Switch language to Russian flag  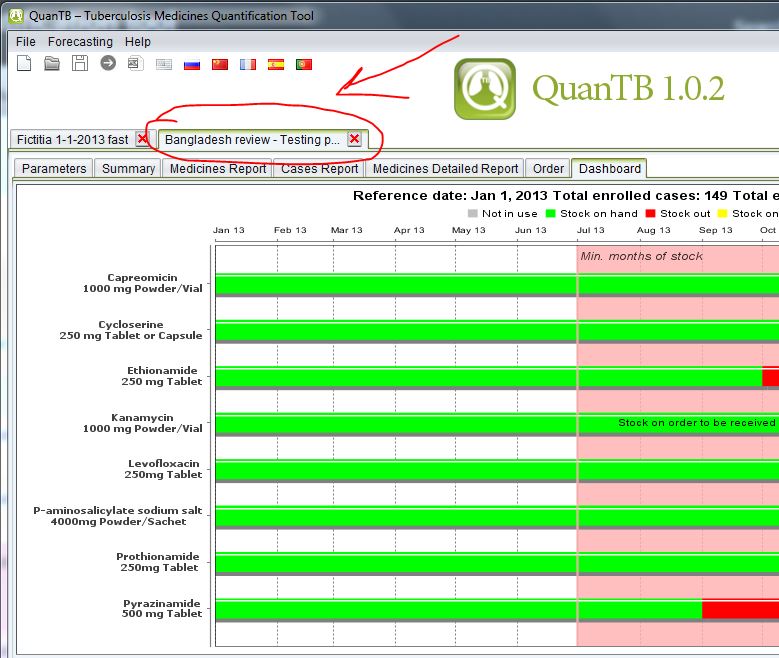[192, 64]
